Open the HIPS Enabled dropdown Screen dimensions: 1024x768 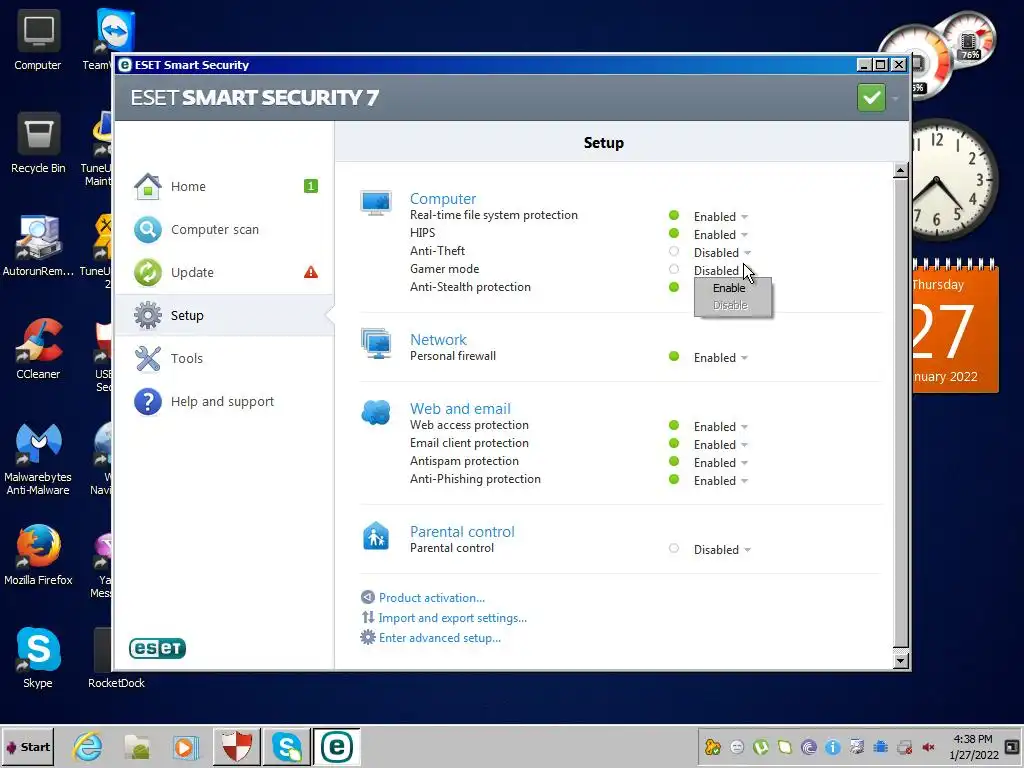[721, 234]
